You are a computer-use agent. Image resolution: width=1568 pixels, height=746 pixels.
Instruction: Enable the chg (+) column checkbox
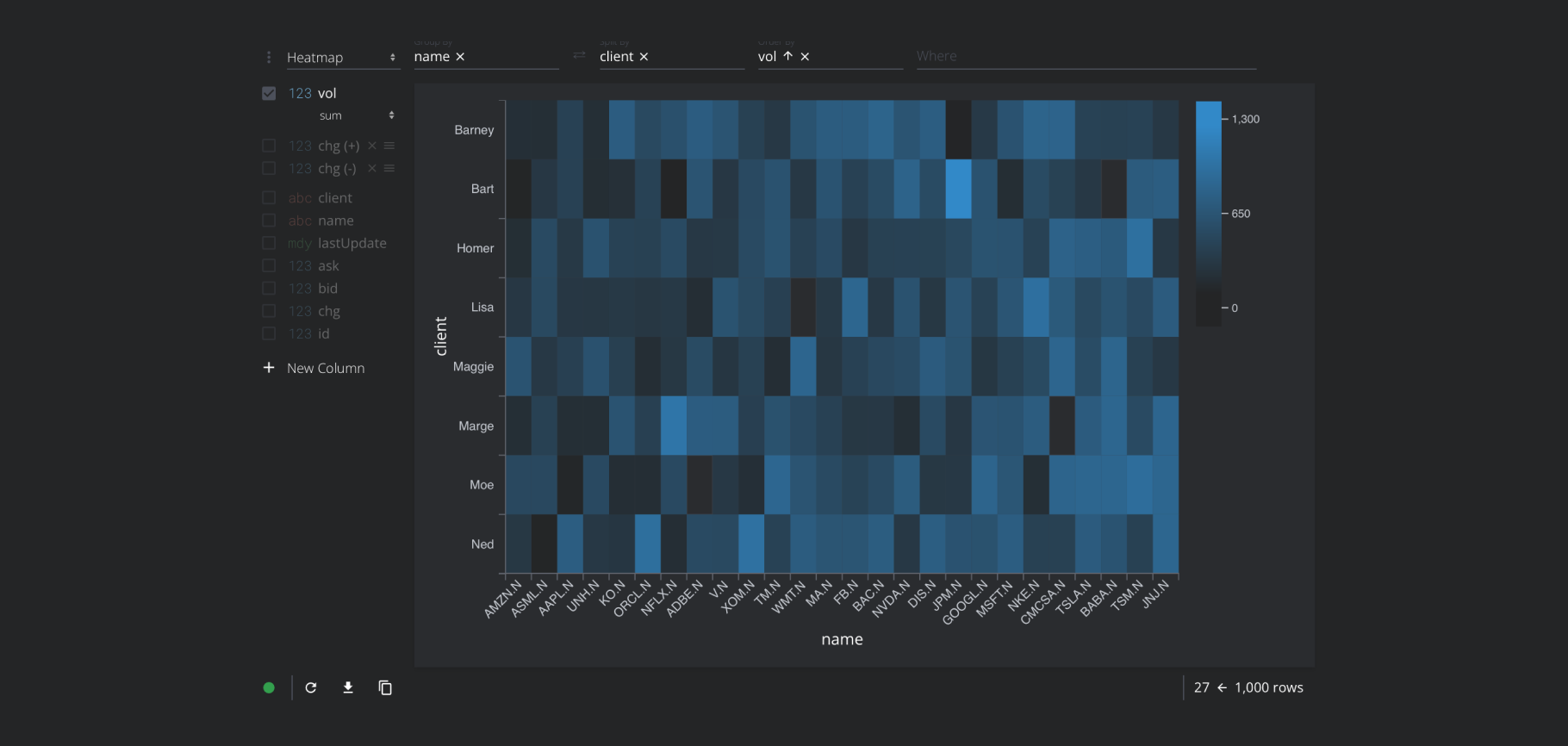pos(269,146)
